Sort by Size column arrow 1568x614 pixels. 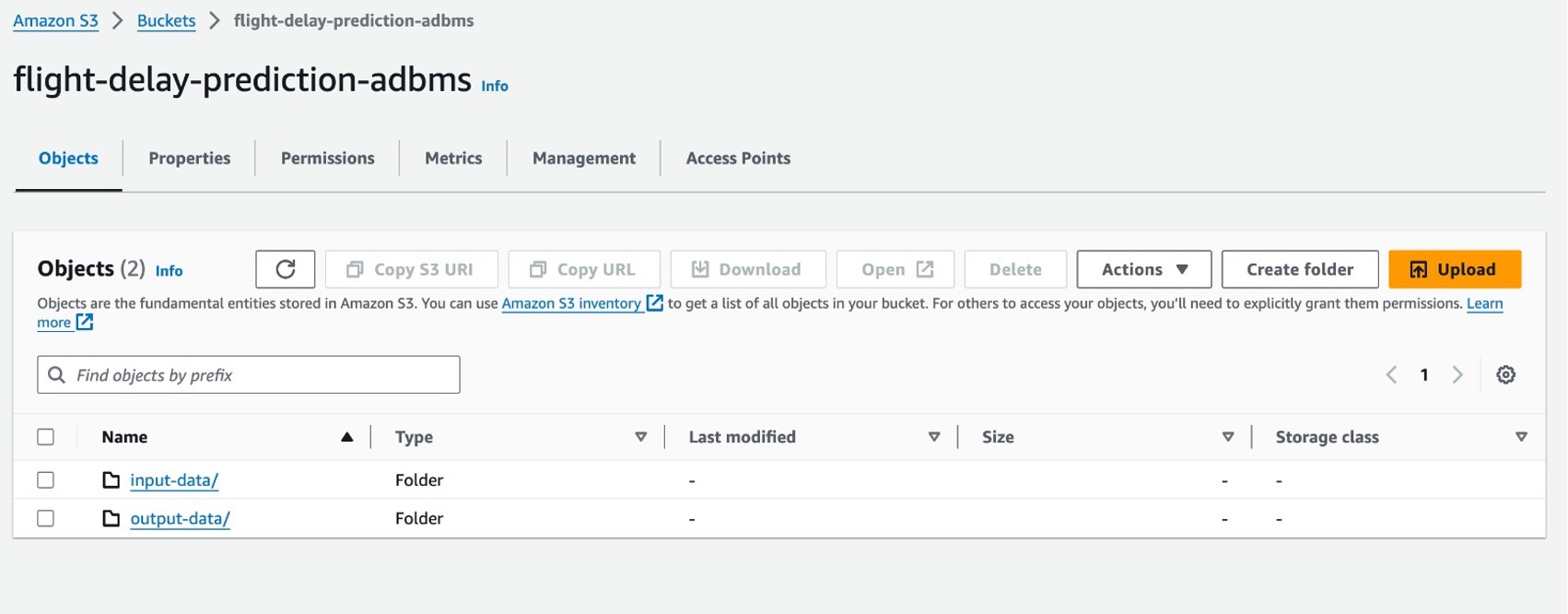tap(1228, 437)
